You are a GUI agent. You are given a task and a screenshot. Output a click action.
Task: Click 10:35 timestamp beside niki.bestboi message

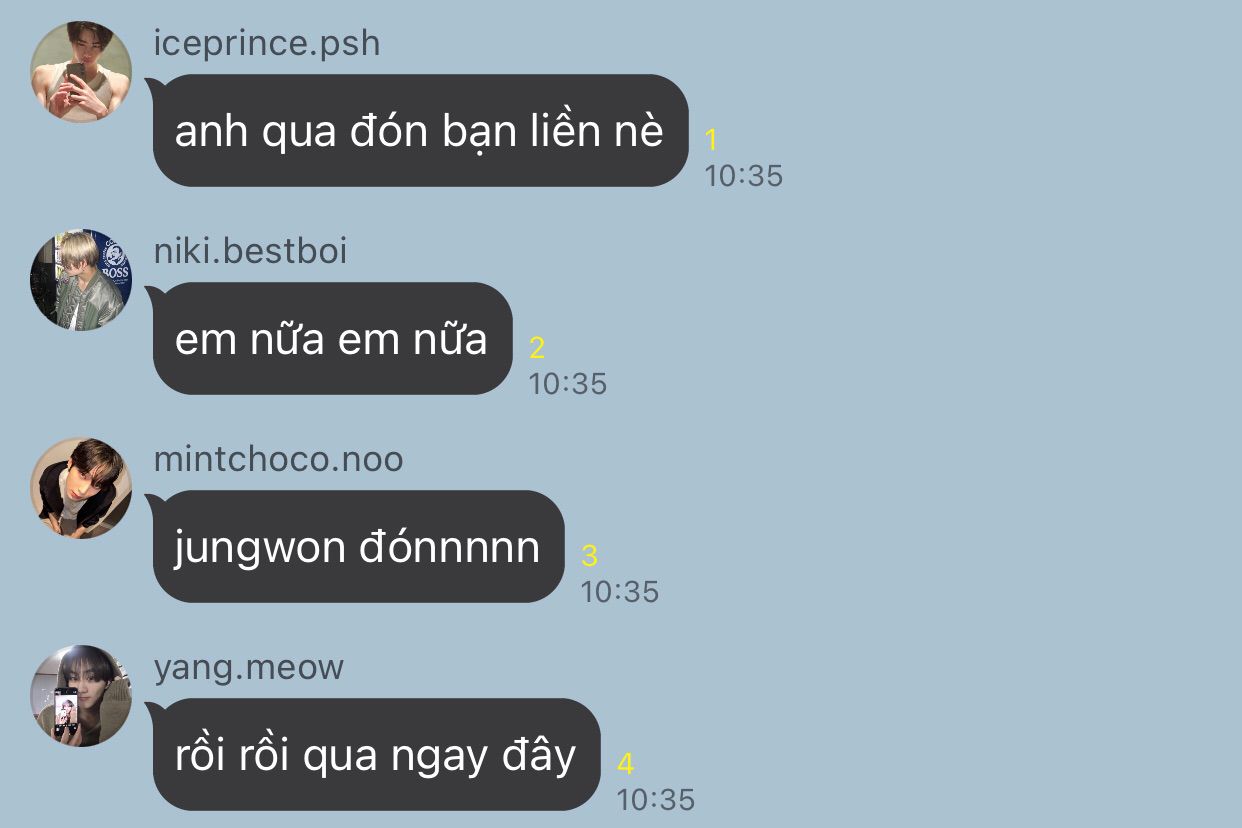[x=567, y=384]
